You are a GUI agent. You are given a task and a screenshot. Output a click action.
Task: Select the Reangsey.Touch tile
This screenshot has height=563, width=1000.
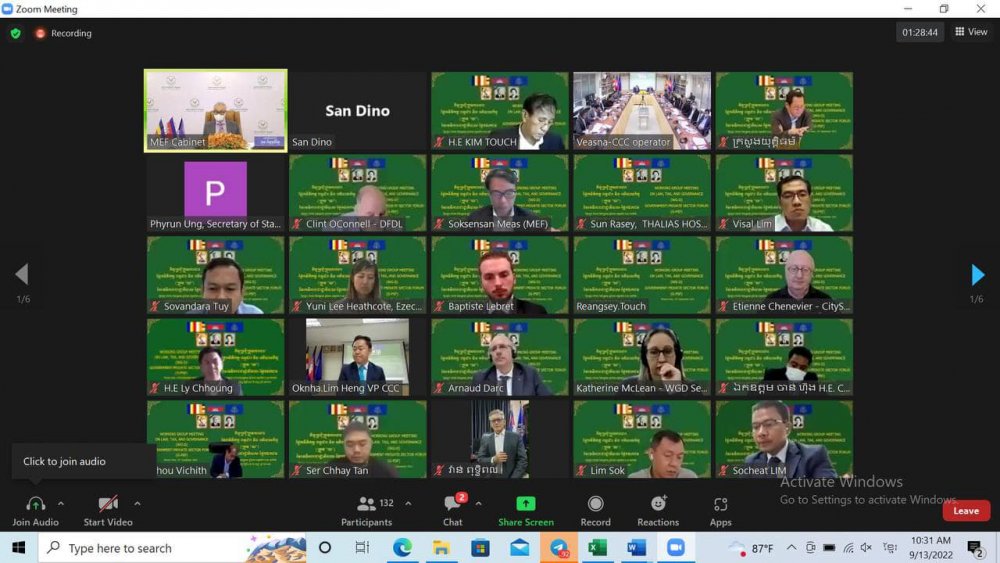coord(642,275)
